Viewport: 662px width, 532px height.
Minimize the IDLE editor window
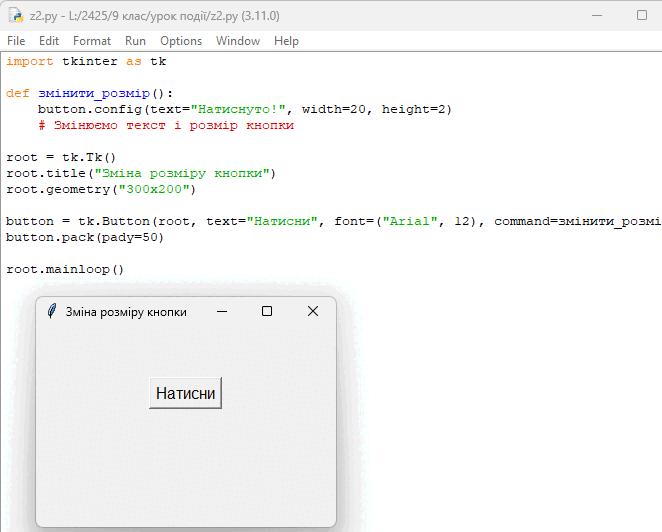[597, 16]
